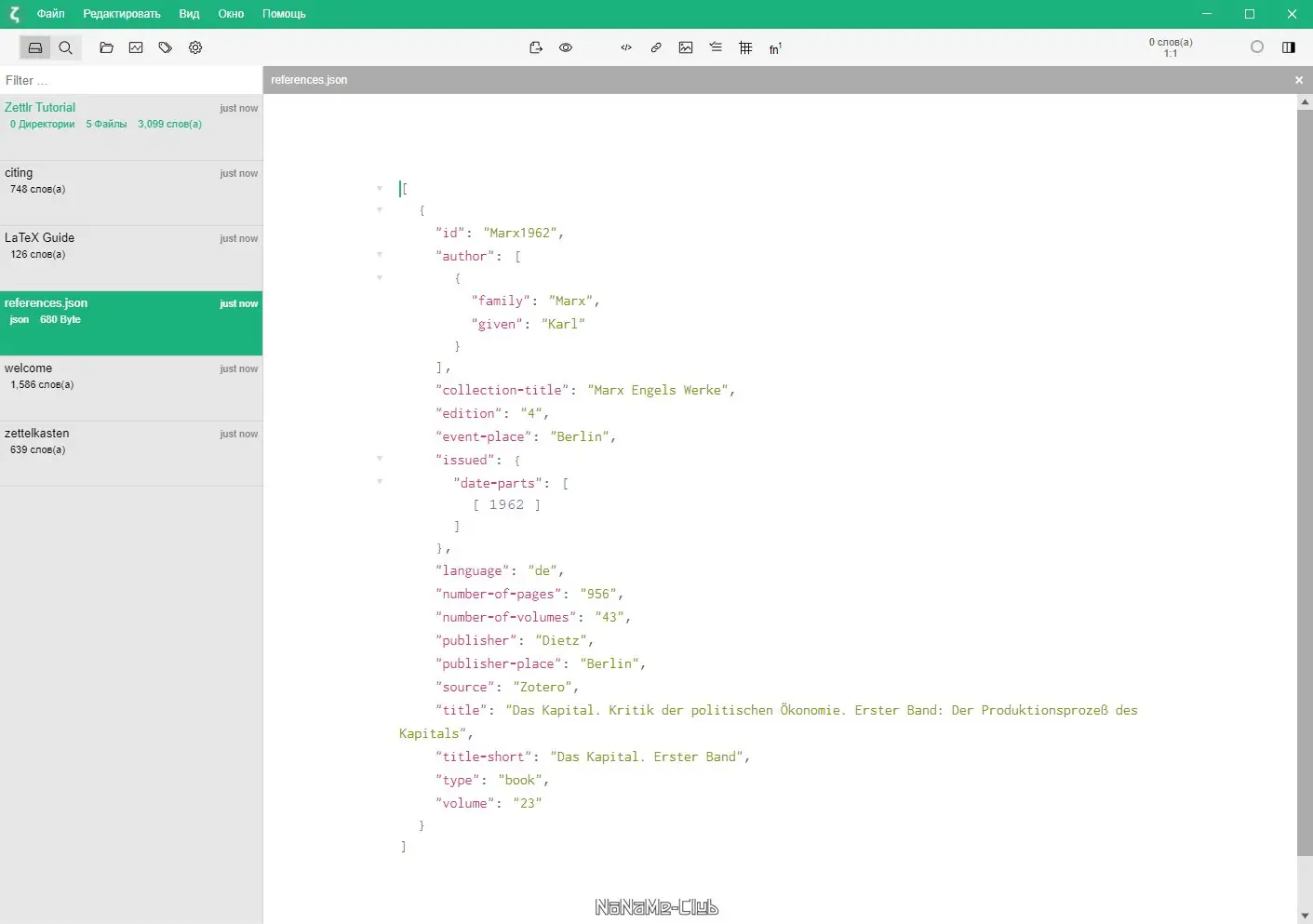Screen dimensions: 1313x924
Task: Click "3,099 слов(а)" under Zettlr Tutorial
Action: point(169,124)
